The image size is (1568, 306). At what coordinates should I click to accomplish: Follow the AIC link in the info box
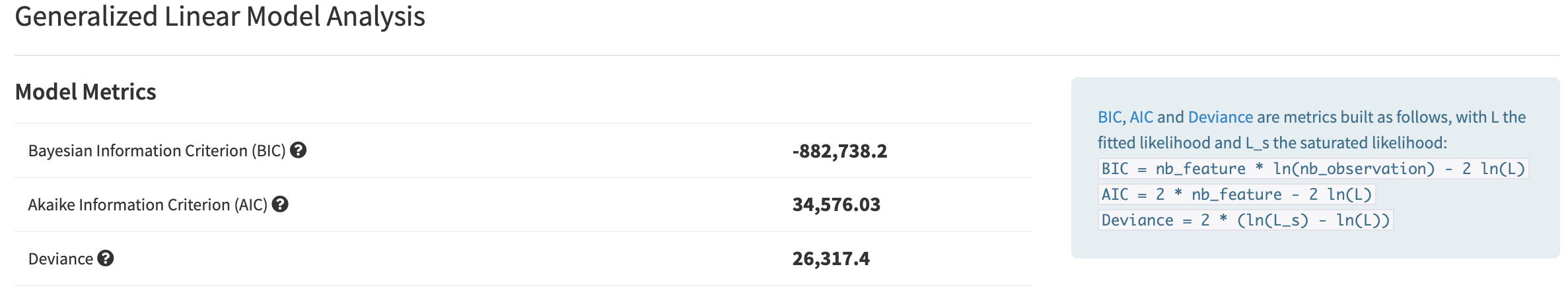pyautogui.click(x=1141, y=117)
